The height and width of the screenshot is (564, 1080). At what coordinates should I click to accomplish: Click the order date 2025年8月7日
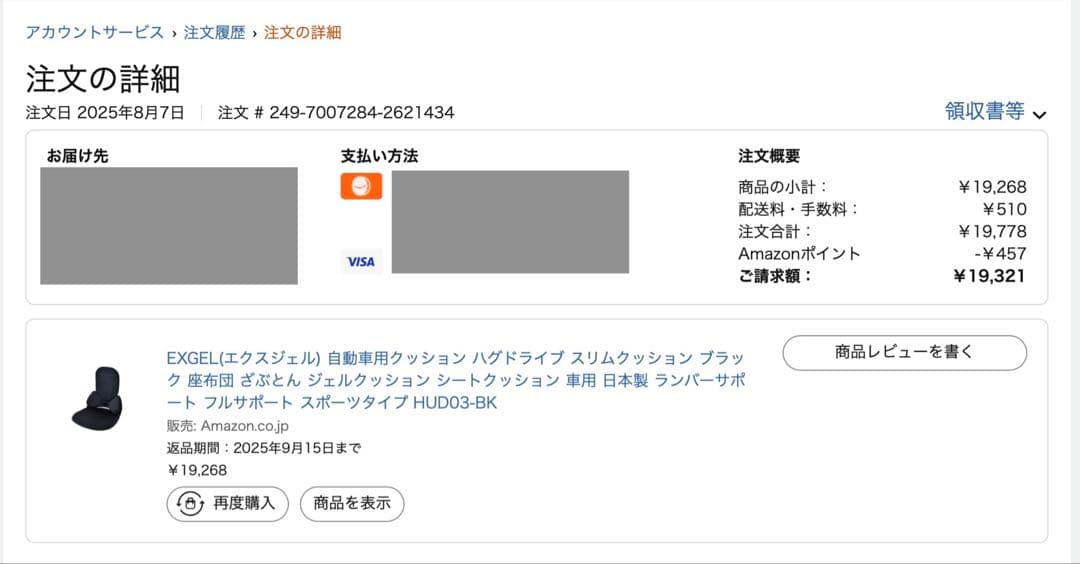(130, 113)
